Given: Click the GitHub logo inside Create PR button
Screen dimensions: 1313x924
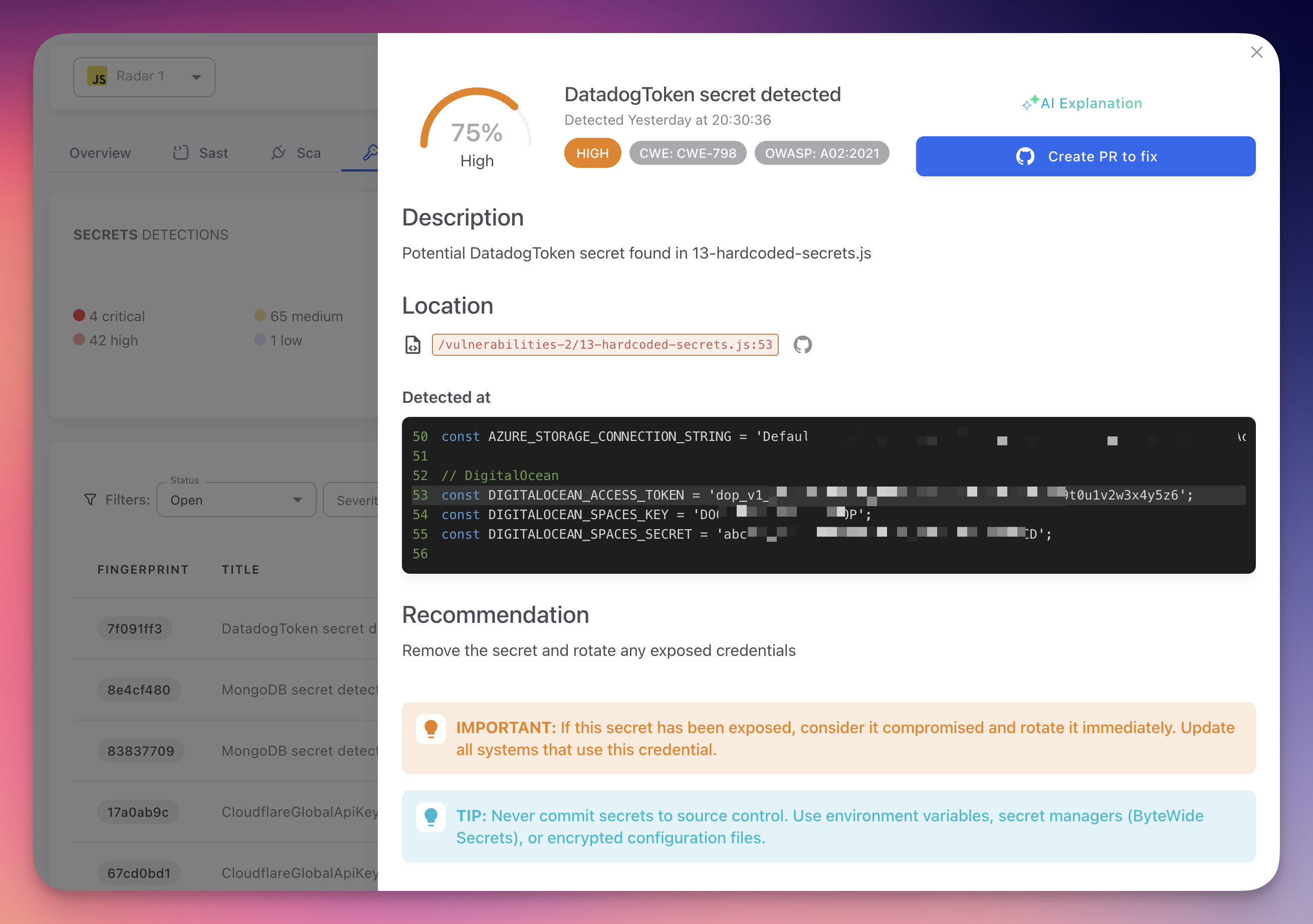Looking at the screenshot, I should pyautogui.click(x=1025, y=156).
